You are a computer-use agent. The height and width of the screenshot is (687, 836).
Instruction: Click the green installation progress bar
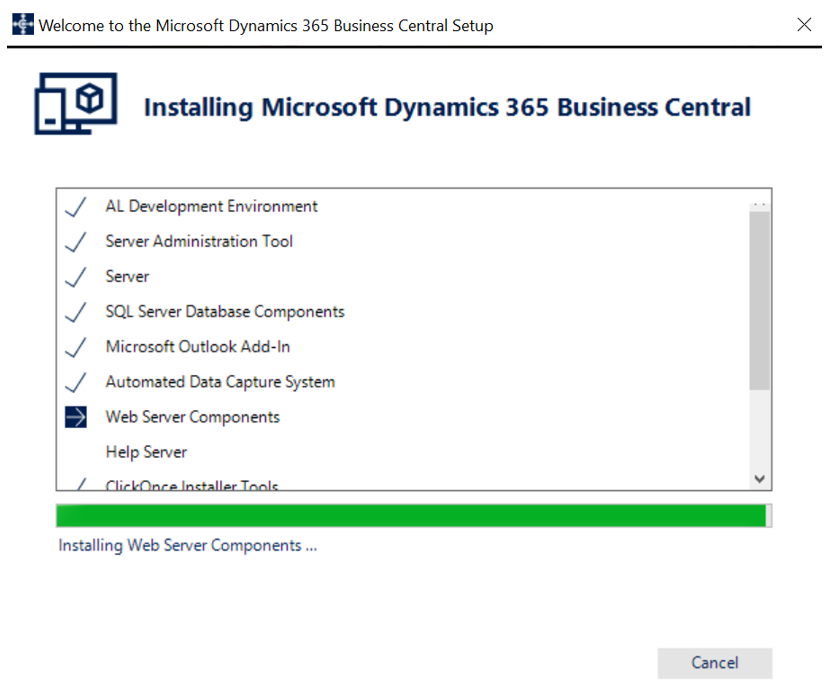click(x=414, y=515)
